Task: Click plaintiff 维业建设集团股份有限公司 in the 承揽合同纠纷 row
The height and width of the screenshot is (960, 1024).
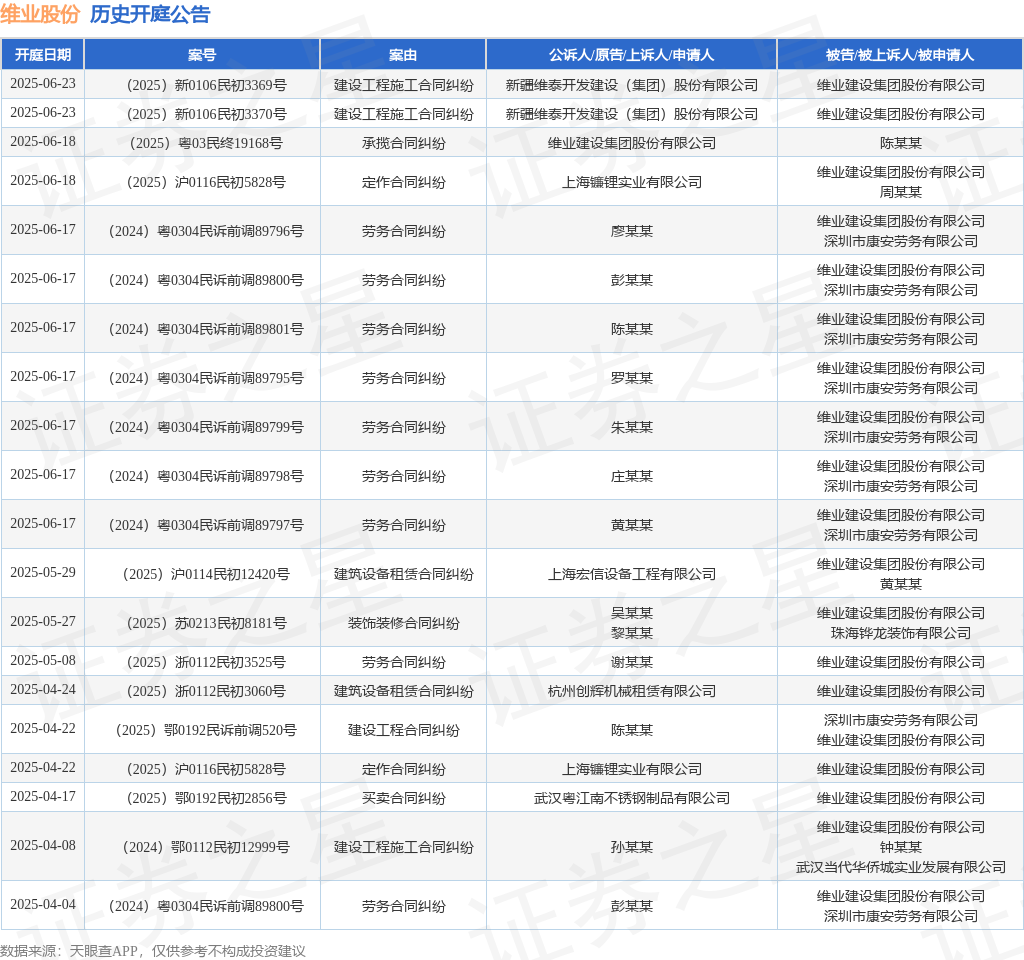Action: tap(632, 143)
